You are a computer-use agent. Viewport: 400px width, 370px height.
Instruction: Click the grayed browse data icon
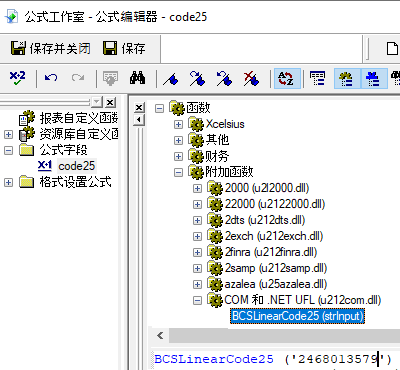[110, 78]
